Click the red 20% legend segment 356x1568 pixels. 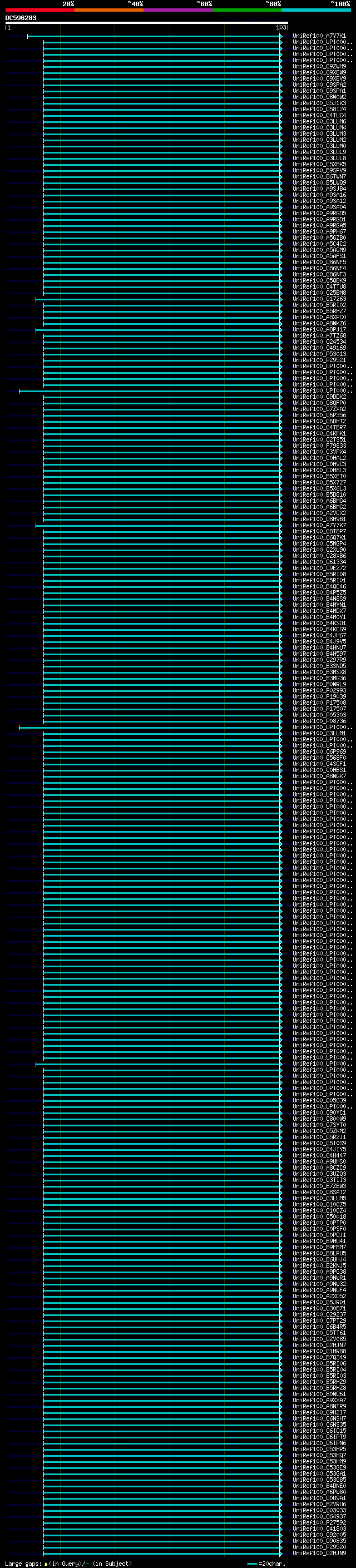click(x=40, y=10)
